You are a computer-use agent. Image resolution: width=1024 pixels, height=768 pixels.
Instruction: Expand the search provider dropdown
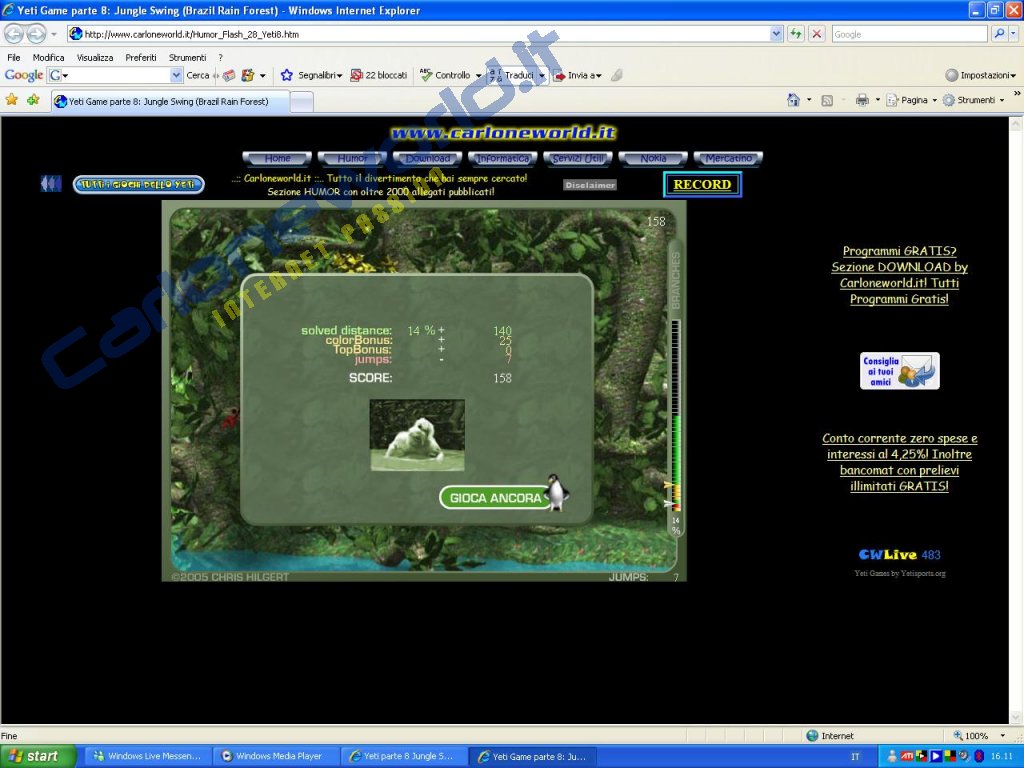click(x=1013, y=34)
